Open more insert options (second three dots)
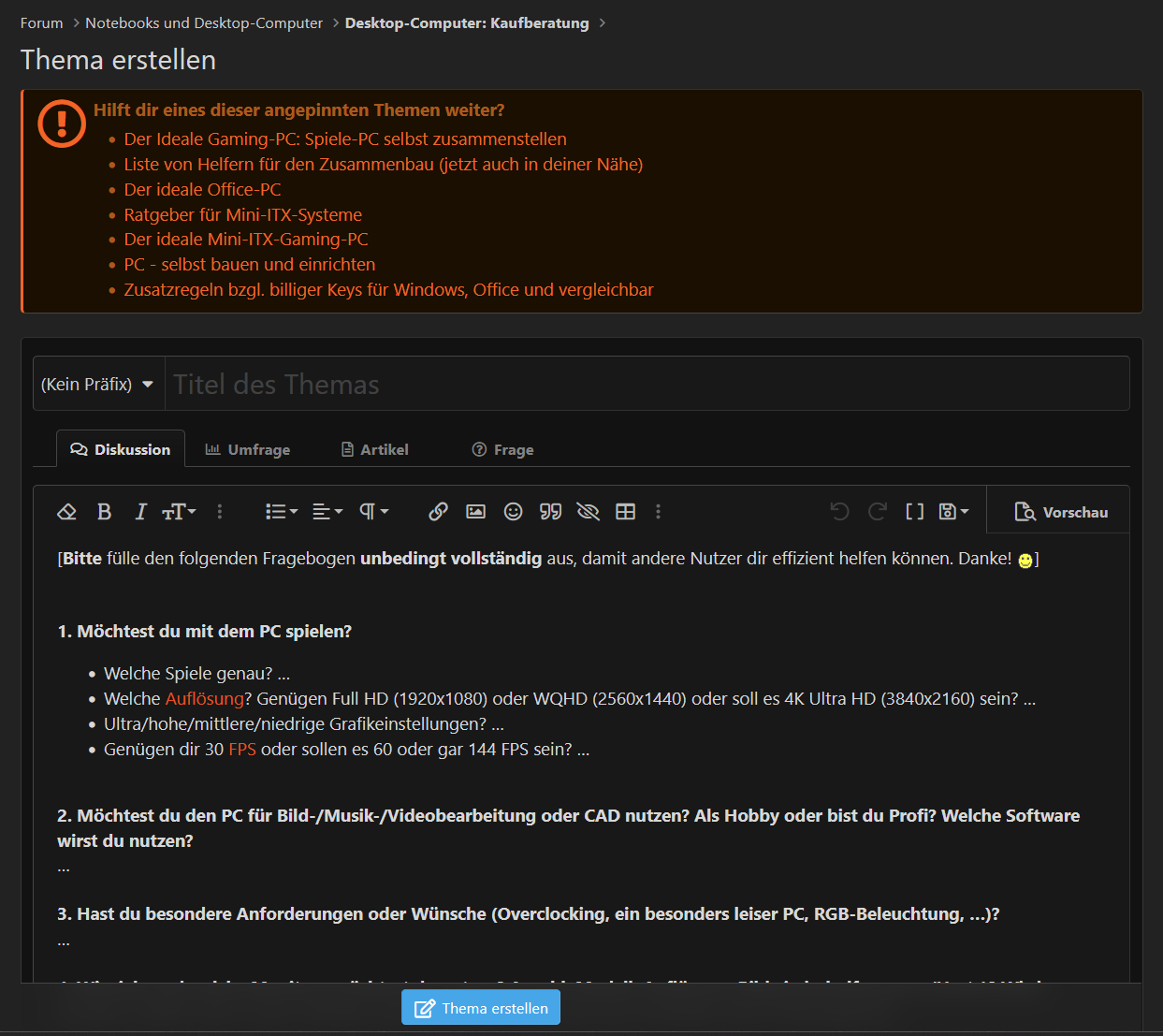Screen dimensions: 1163x1036 click(659, 512)
